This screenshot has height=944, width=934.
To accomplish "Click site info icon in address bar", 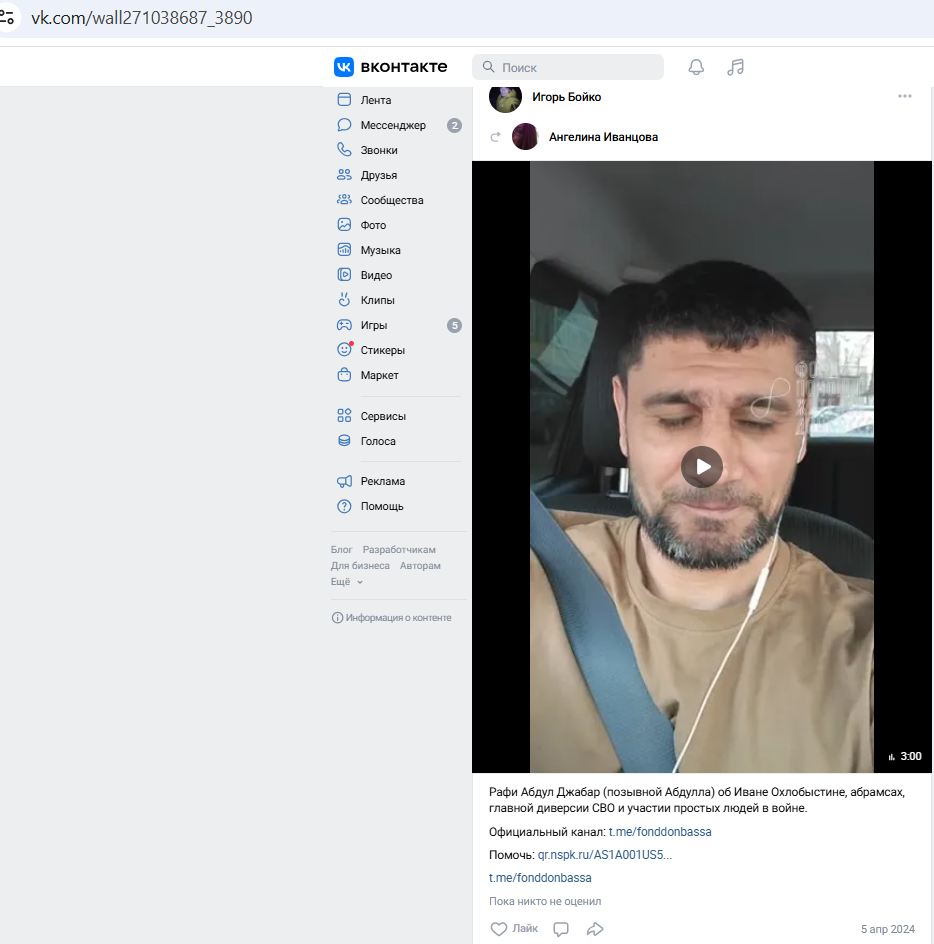I will coord(7,17).
